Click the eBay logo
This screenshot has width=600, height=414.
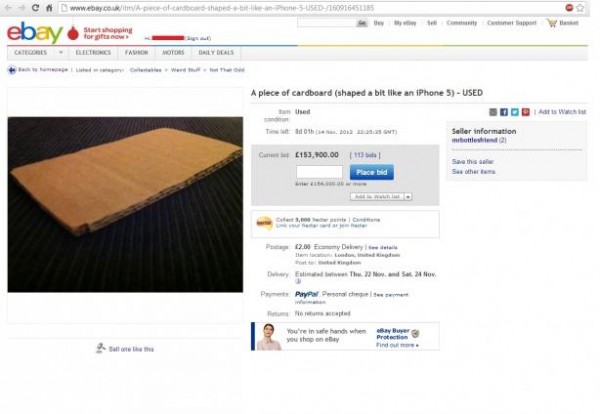[x=35, y=33]
